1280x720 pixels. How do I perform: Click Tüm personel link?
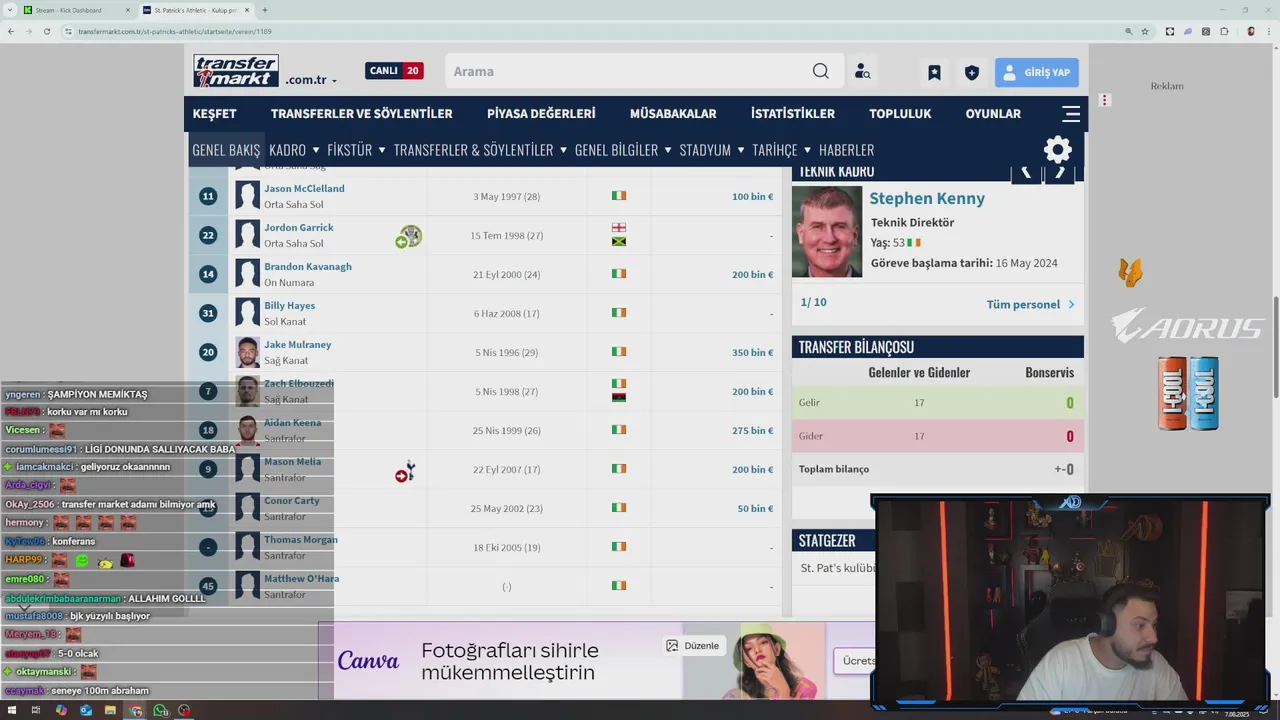click(1030, 304)
